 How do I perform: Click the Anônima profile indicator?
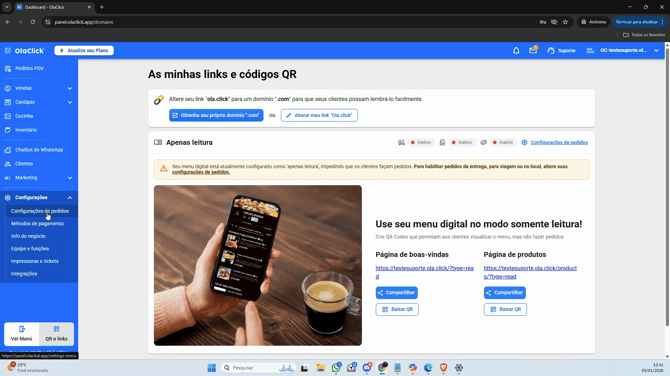pyautogui.click(x=594, y=22)
